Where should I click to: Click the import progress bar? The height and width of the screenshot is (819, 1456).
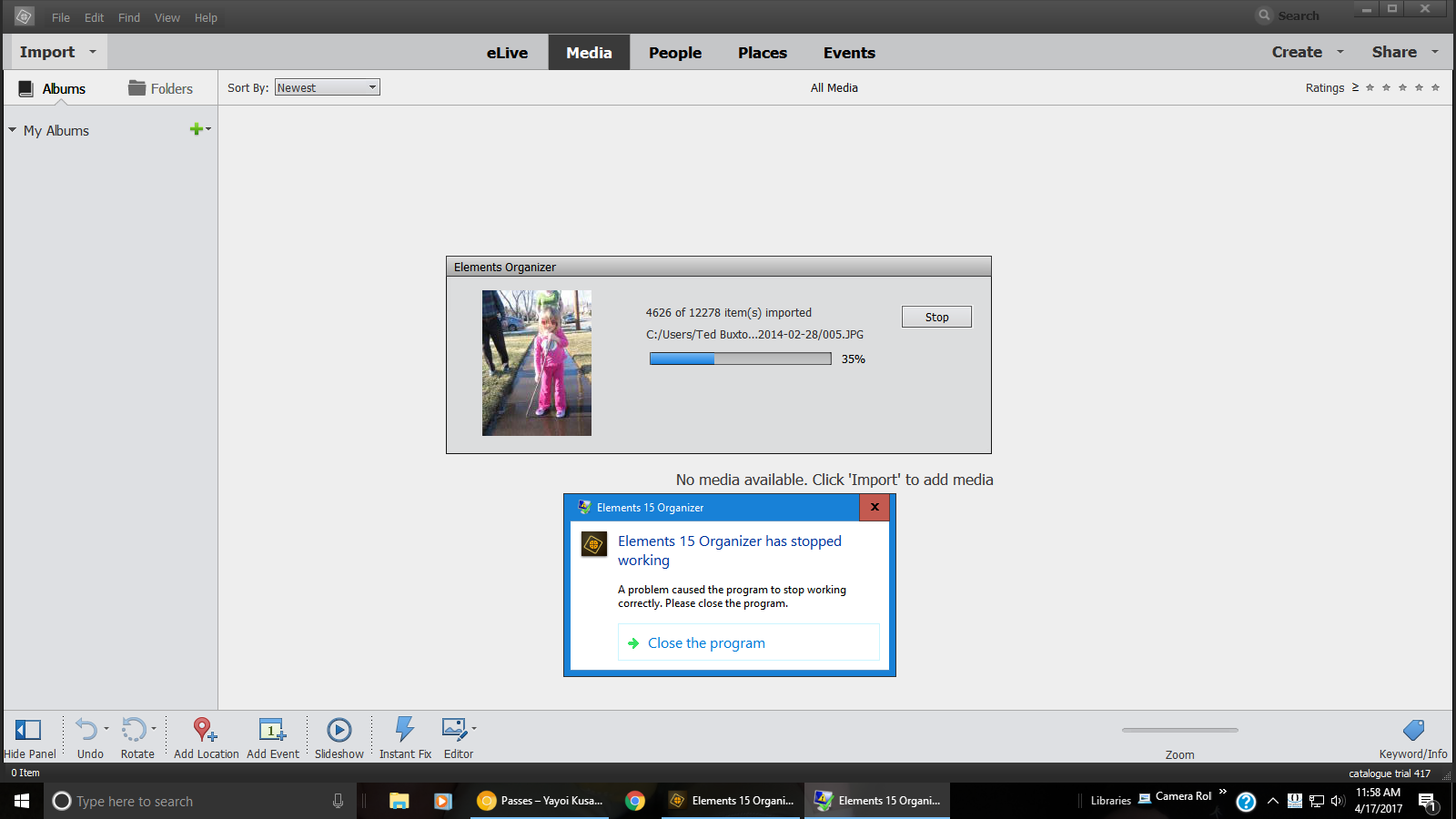click(740, 359)
